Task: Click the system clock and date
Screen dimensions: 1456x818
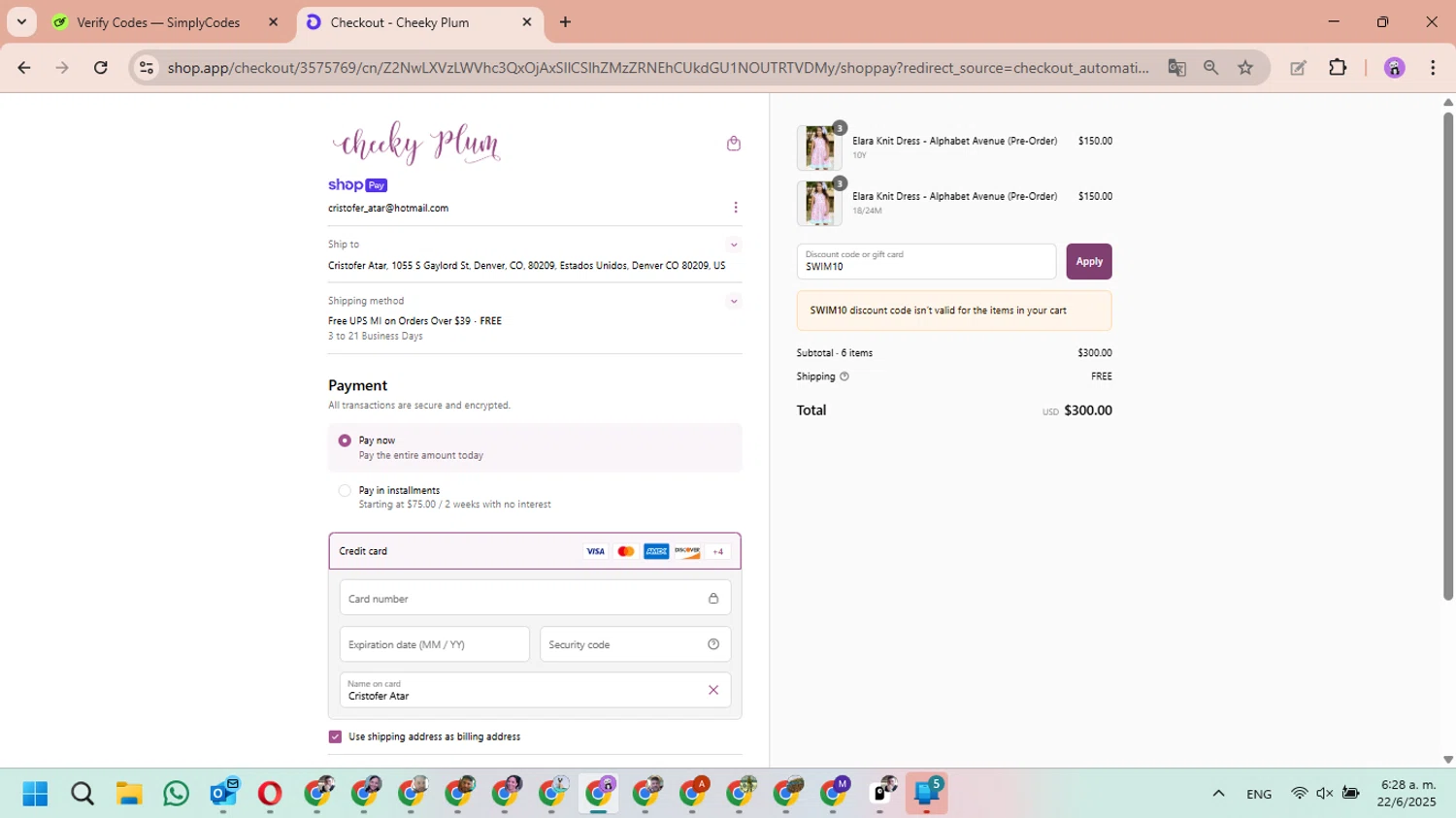Action: click(x=1406, y=794)
